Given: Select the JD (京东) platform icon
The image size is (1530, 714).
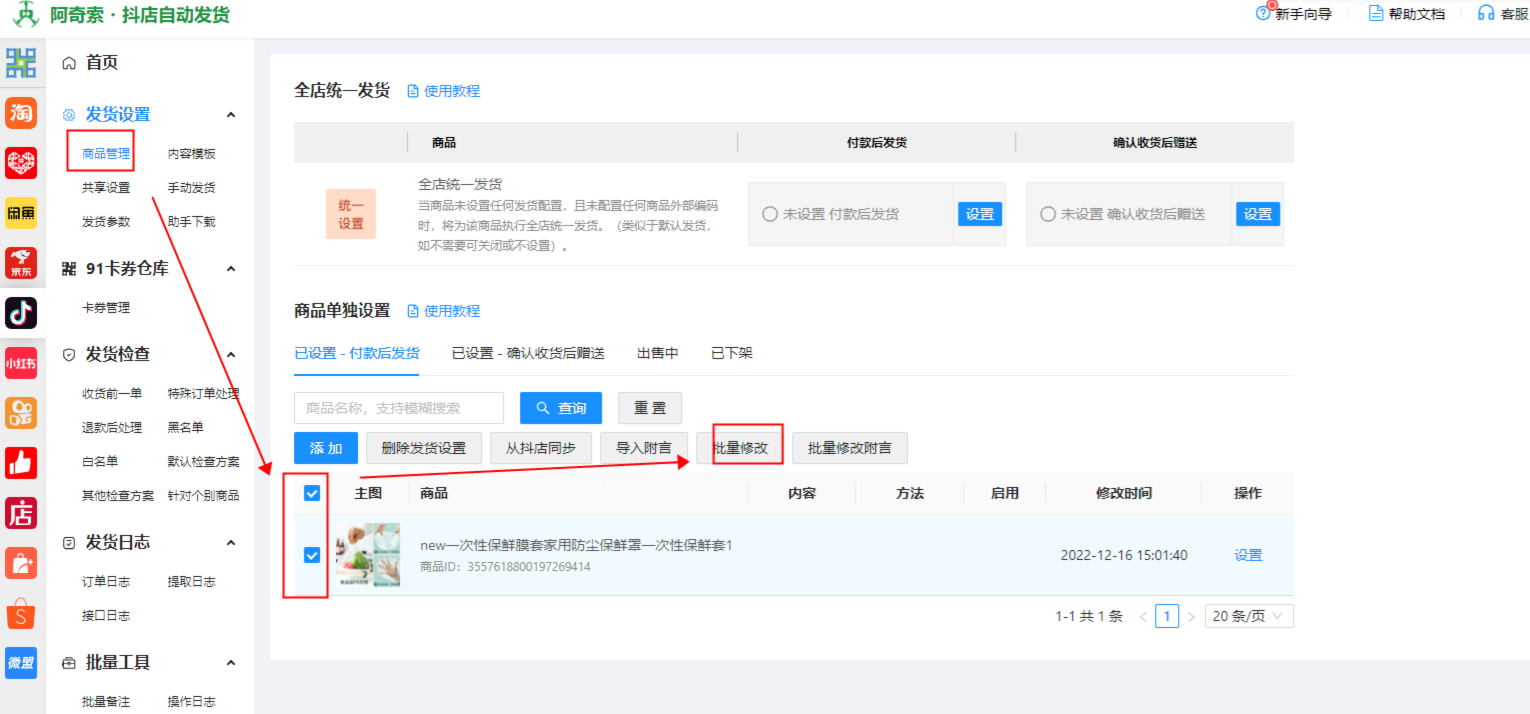Looking at the screenshot, I should [x=21, y=263].
